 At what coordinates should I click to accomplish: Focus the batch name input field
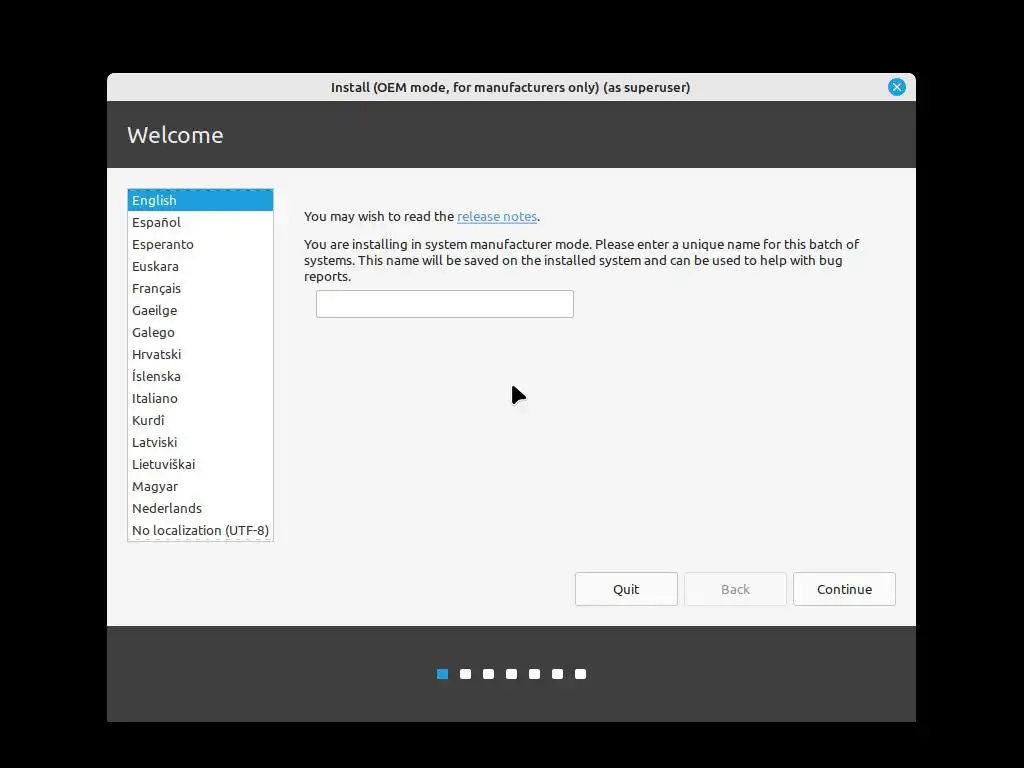[x=445, y=304]
